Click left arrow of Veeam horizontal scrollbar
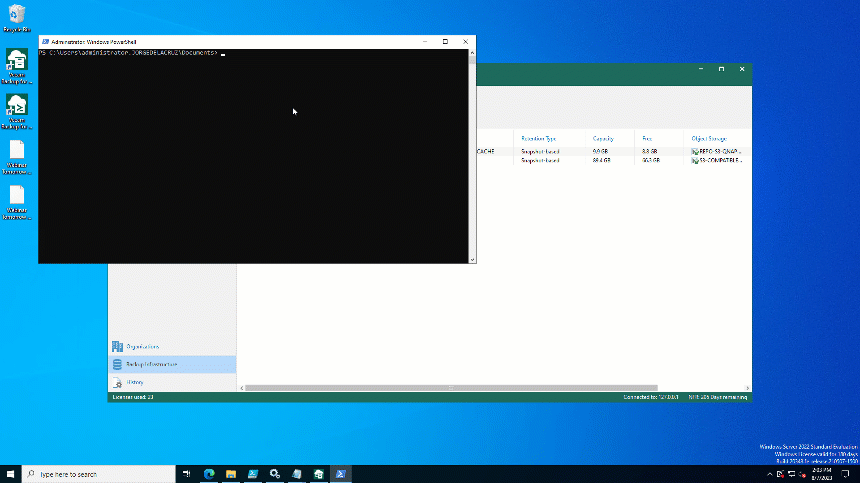The height and width of the screenshot is (483, 860). [242, 388]
